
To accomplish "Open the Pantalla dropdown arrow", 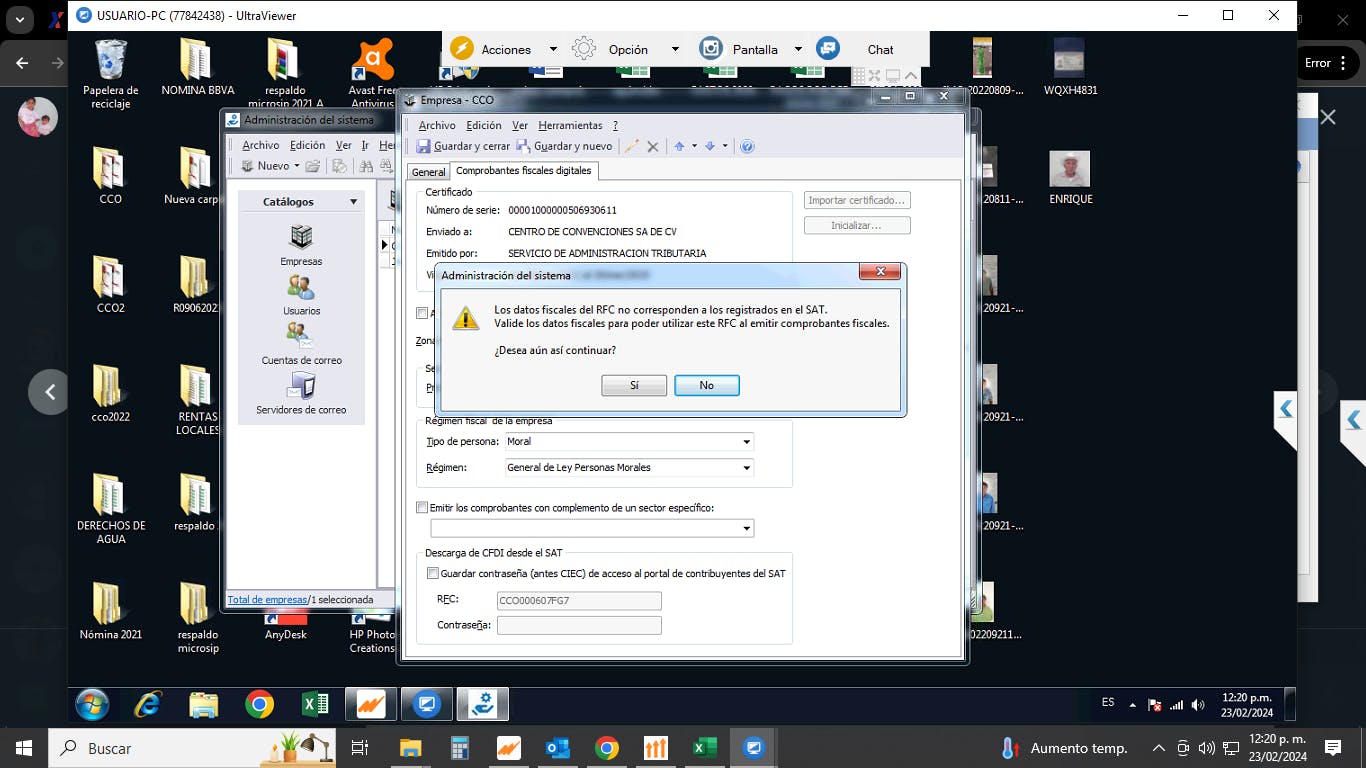I will (798, 49).
